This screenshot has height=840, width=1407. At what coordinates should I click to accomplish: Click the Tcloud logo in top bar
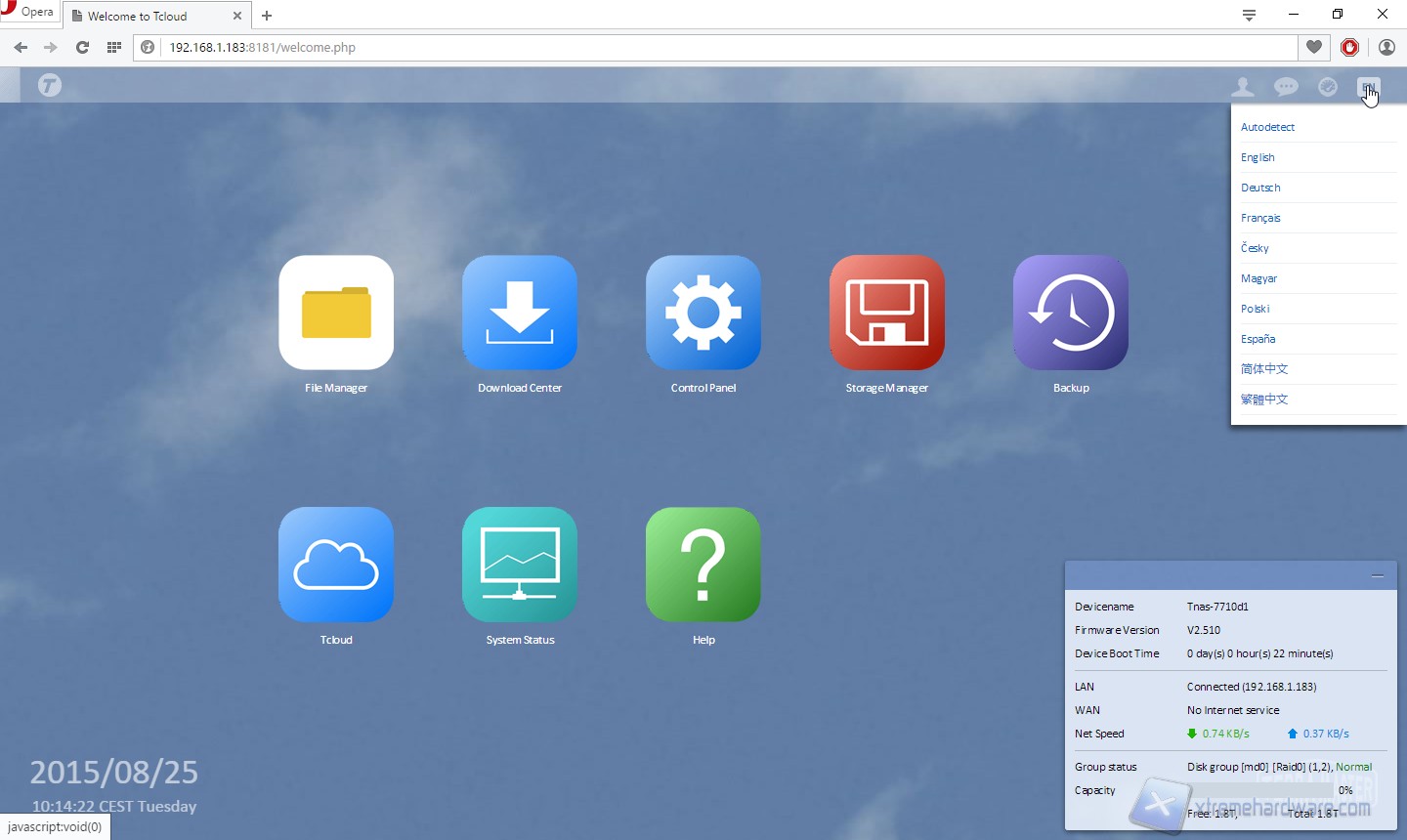pos(50,86)
